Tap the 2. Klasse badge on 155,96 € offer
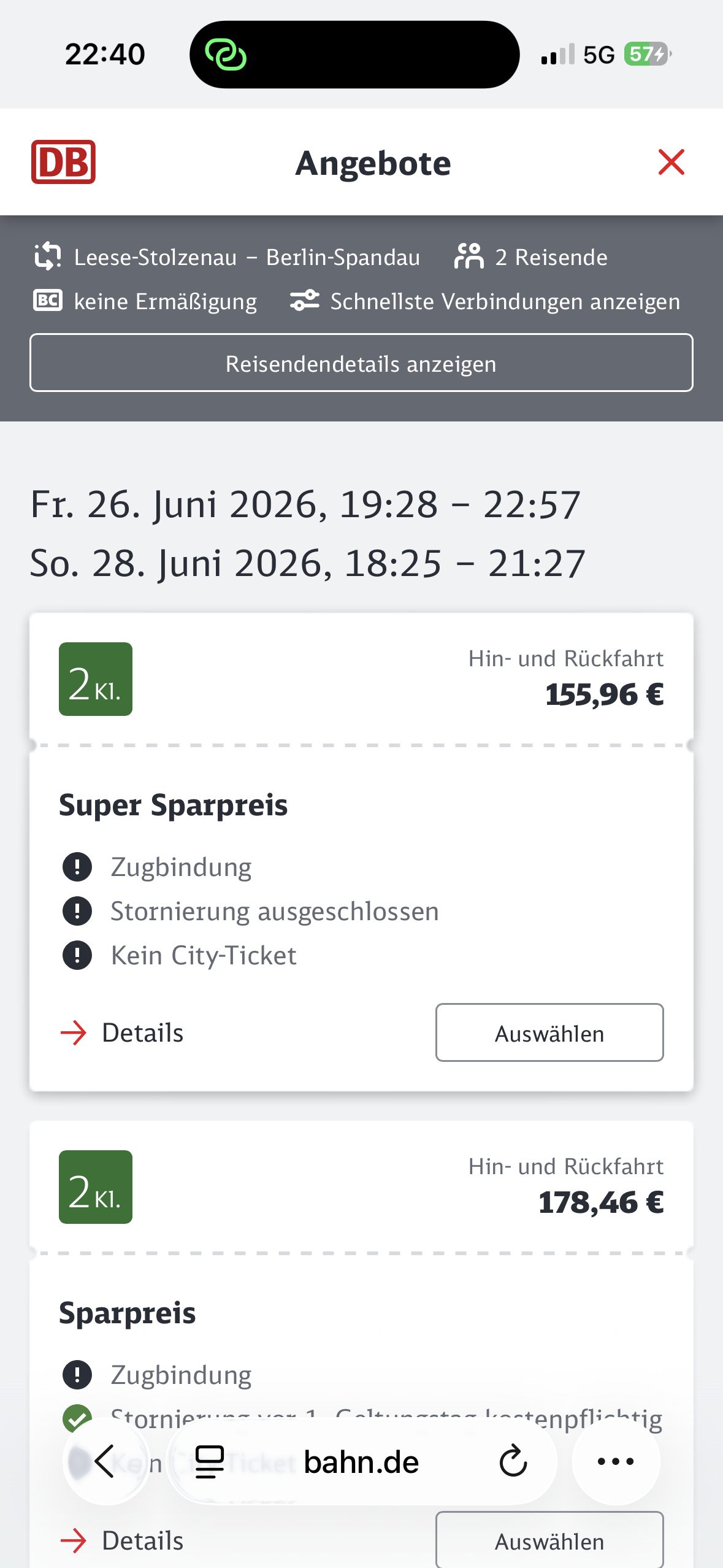The width and height of the screenshot is (723, 1568). coord(96,679)
